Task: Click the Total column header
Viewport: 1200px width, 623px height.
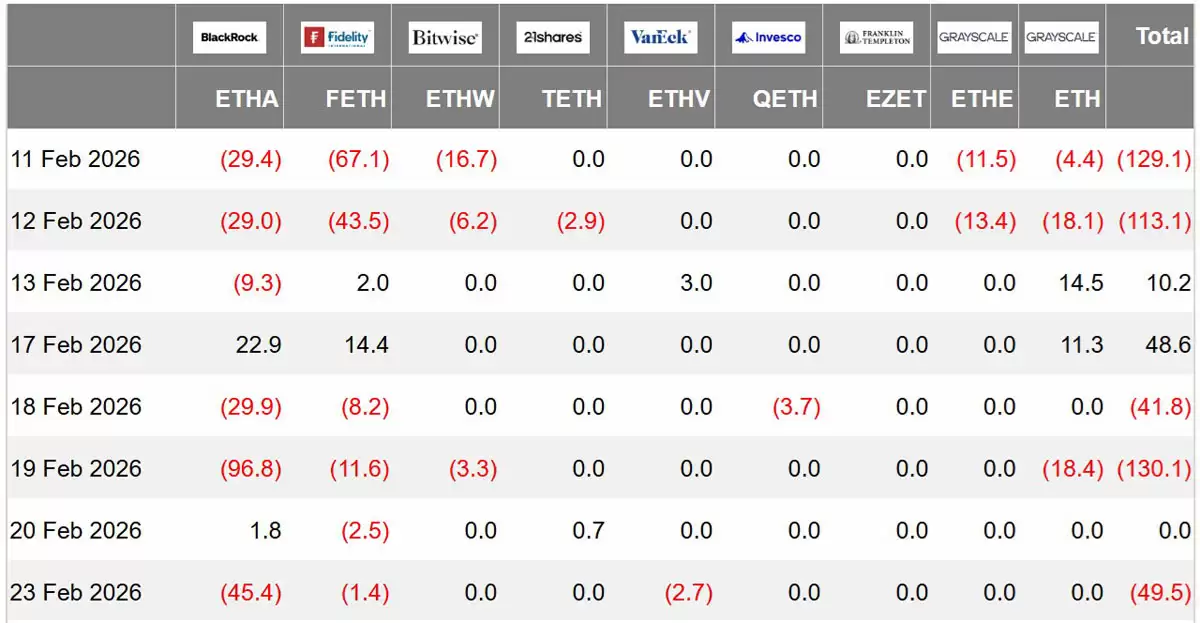Action: (1162, 36)
